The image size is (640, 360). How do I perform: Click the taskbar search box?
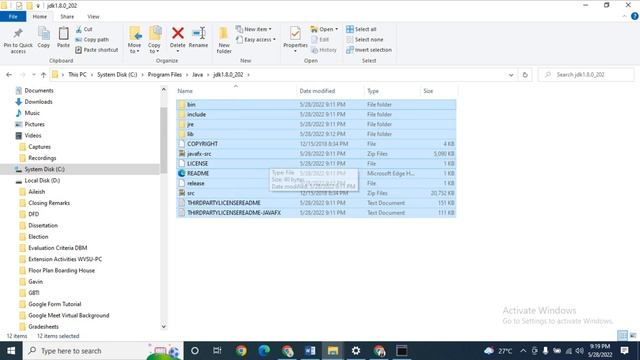pos(103,351)
